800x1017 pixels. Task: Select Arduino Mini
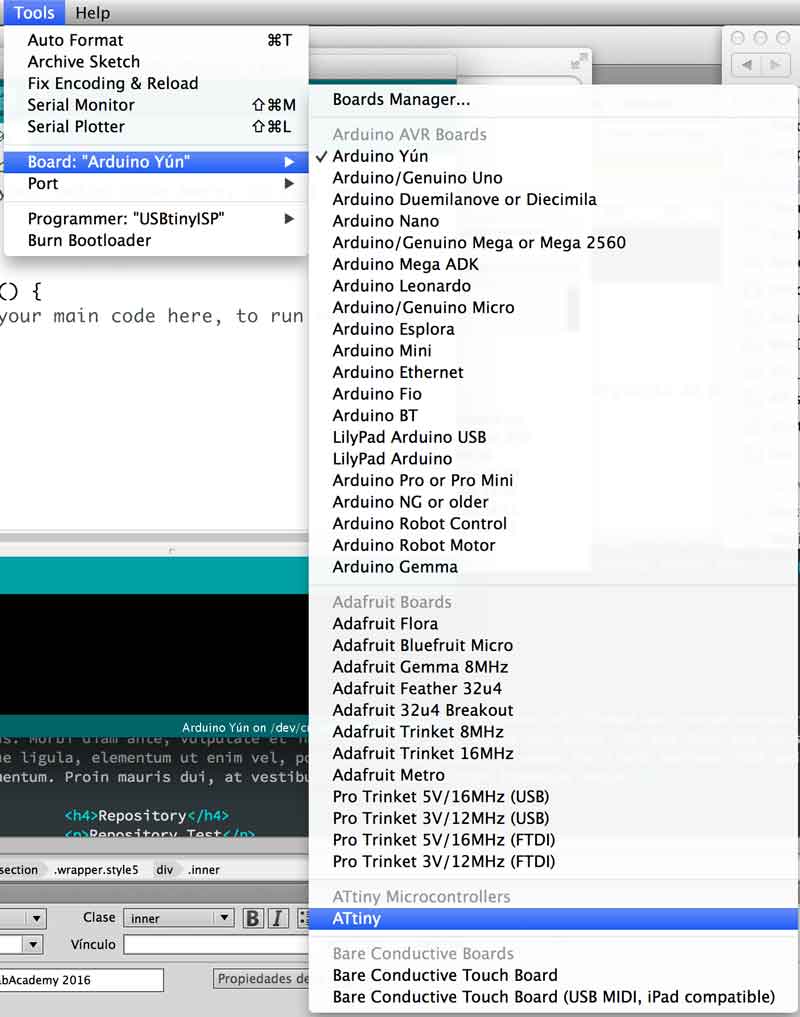coord(553,351)
